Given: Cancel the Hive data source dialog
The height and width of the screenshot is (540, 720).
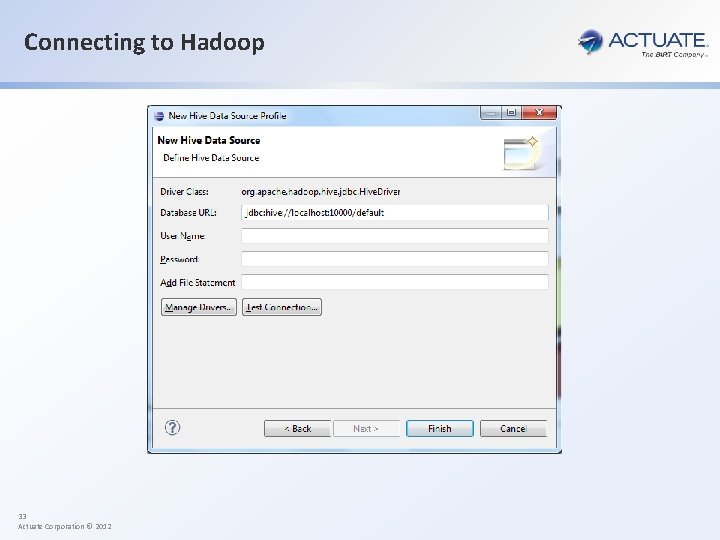Looking at the screenshot, I should pos(513,428).
